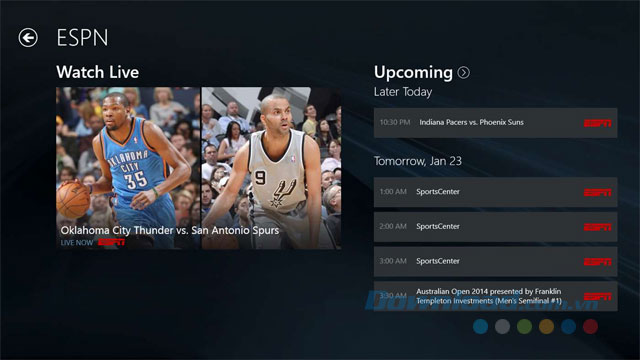
Task: Open Oklahoma City Thunder vs. Spurs live tile
Action: coord(198,168)
